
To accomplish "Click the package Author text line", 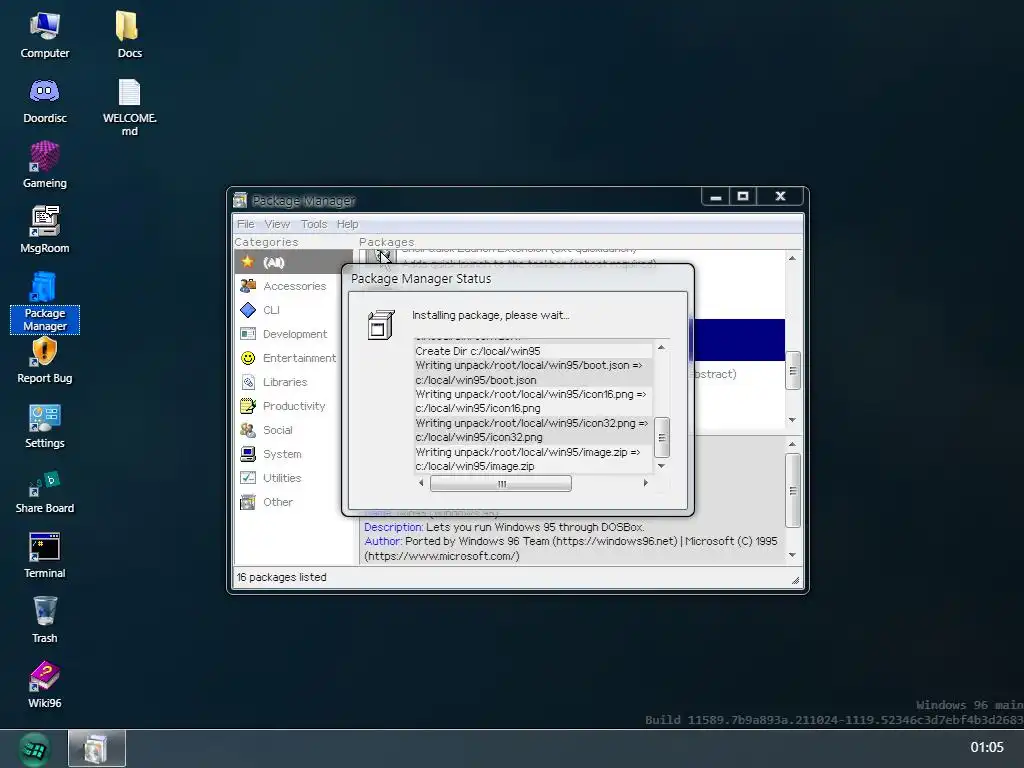I will click(571, 549).
